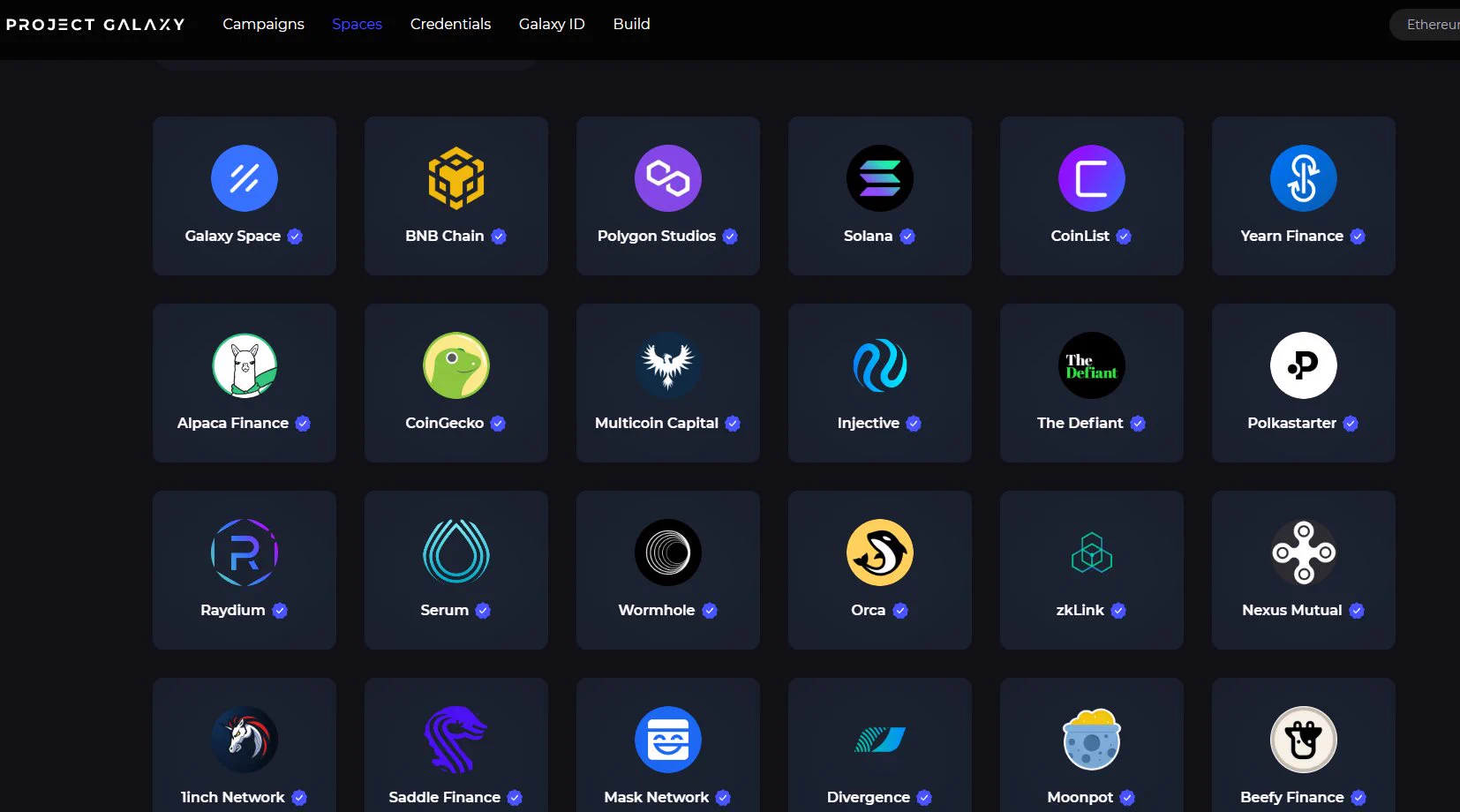
Task: Select the Beefy Finance cow logo
Action: (1304, 740)
